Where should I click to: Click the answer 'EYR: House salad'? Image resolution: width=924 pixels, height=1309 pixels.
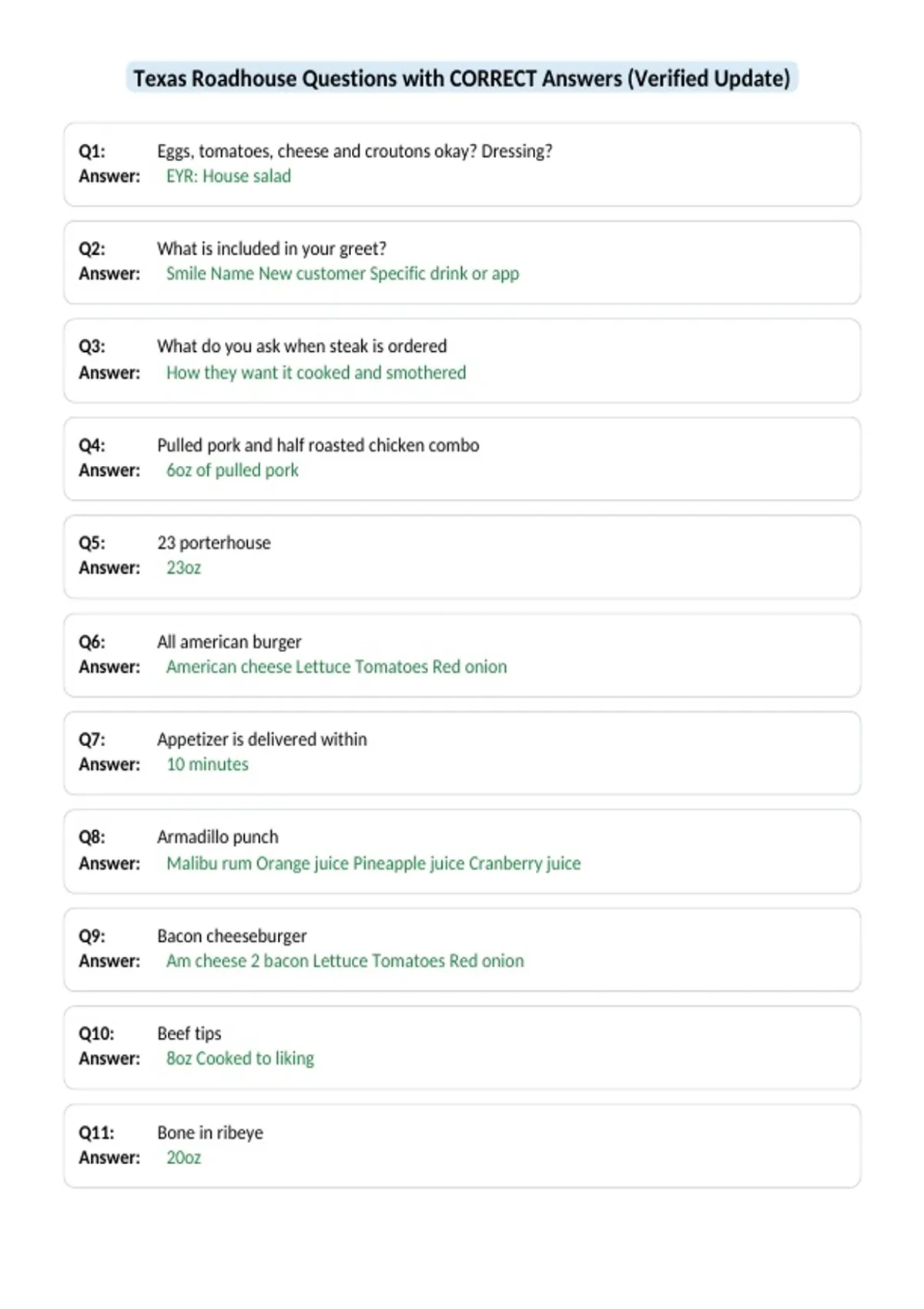click(x=229, y=176)
